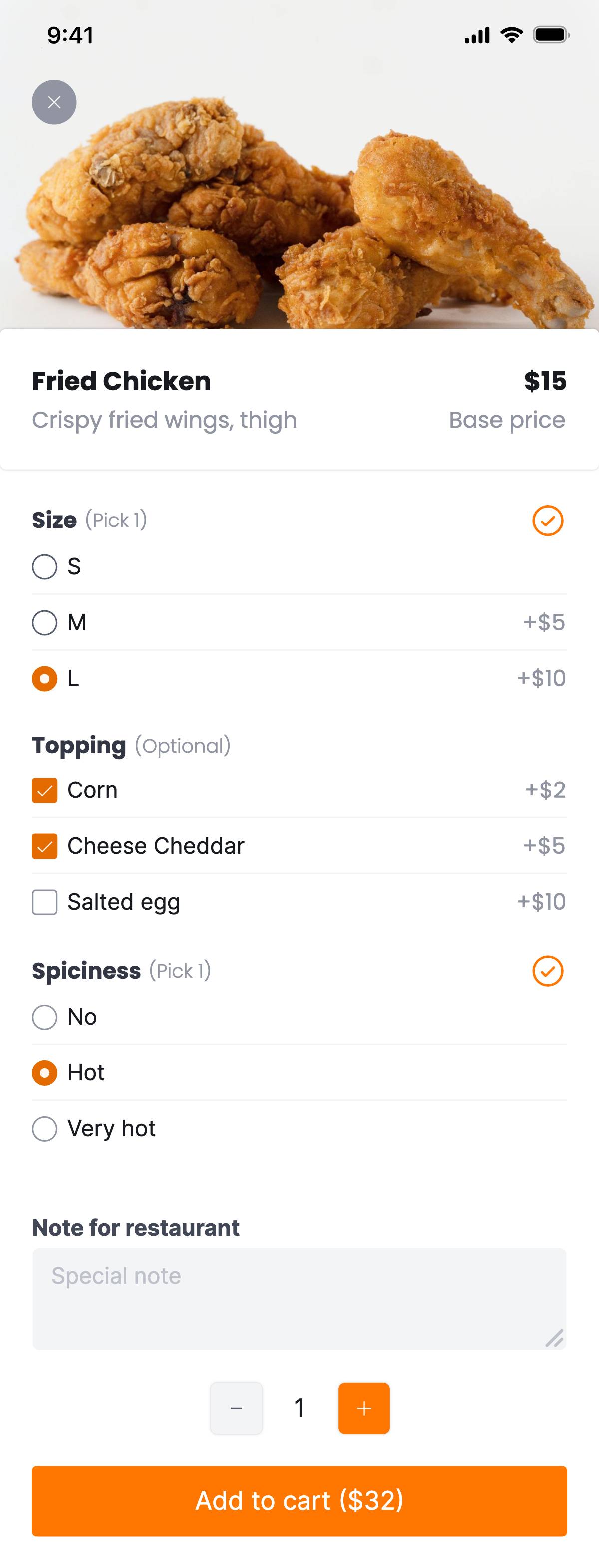Click the Special note text field
The width and height of the screenshot is (599, 1568).
[x=299, y=1299]
